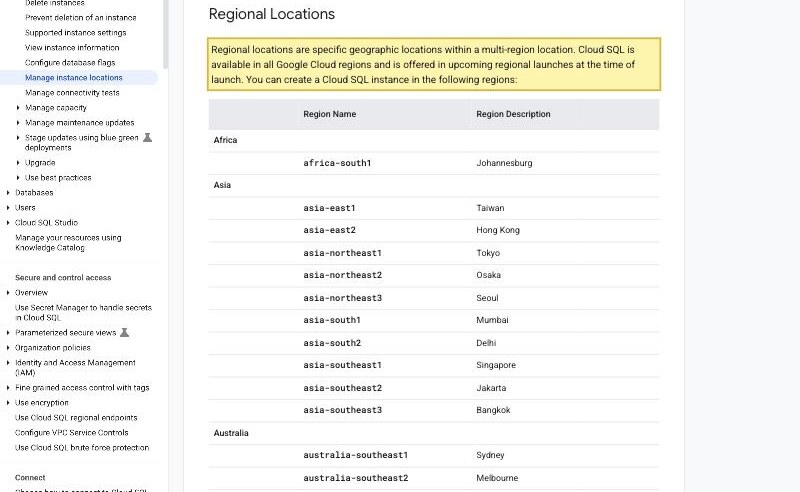This screenshot has width=800, height=492.
Task: Click the Osaka description cell
Action: 488,275
